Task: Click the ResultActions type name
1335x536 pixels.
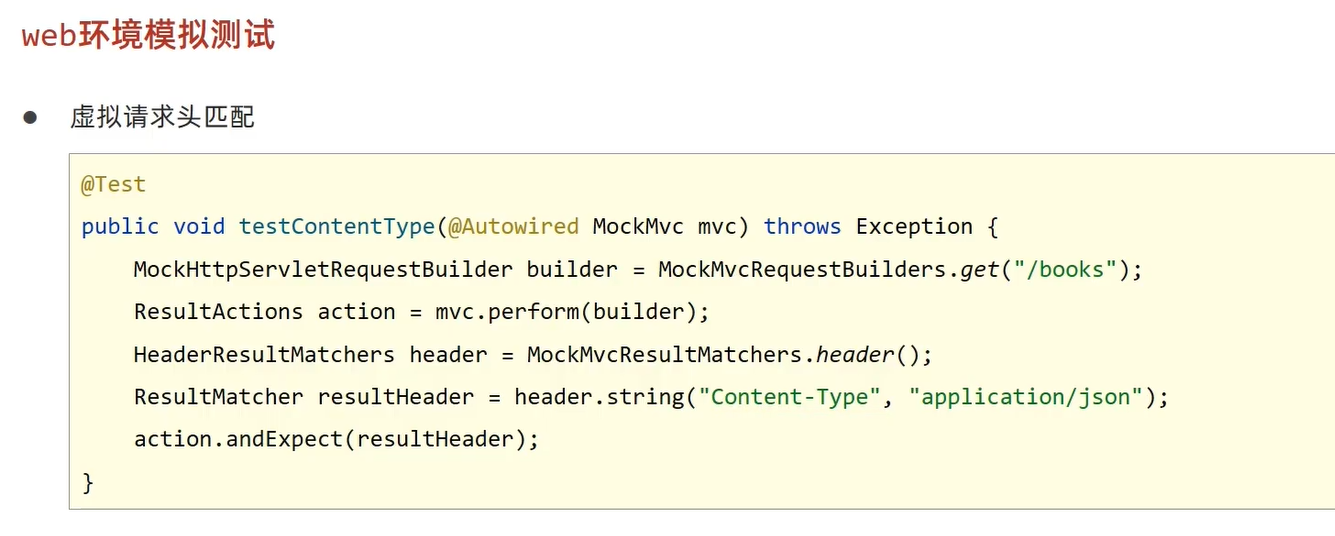Action: pos(218,312)
